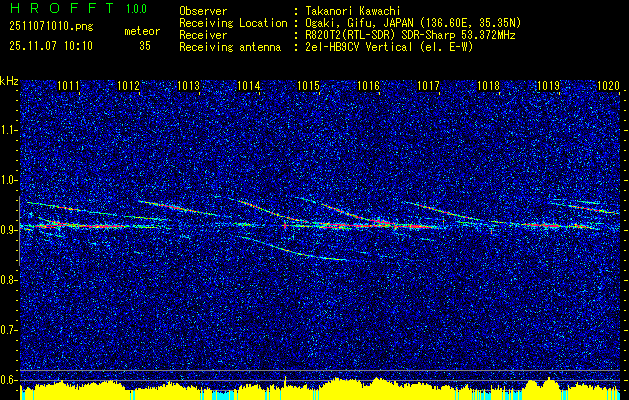Screen dimensions: 629x400
Task: Click the Receiving Location label
Action: click(233, 23)
